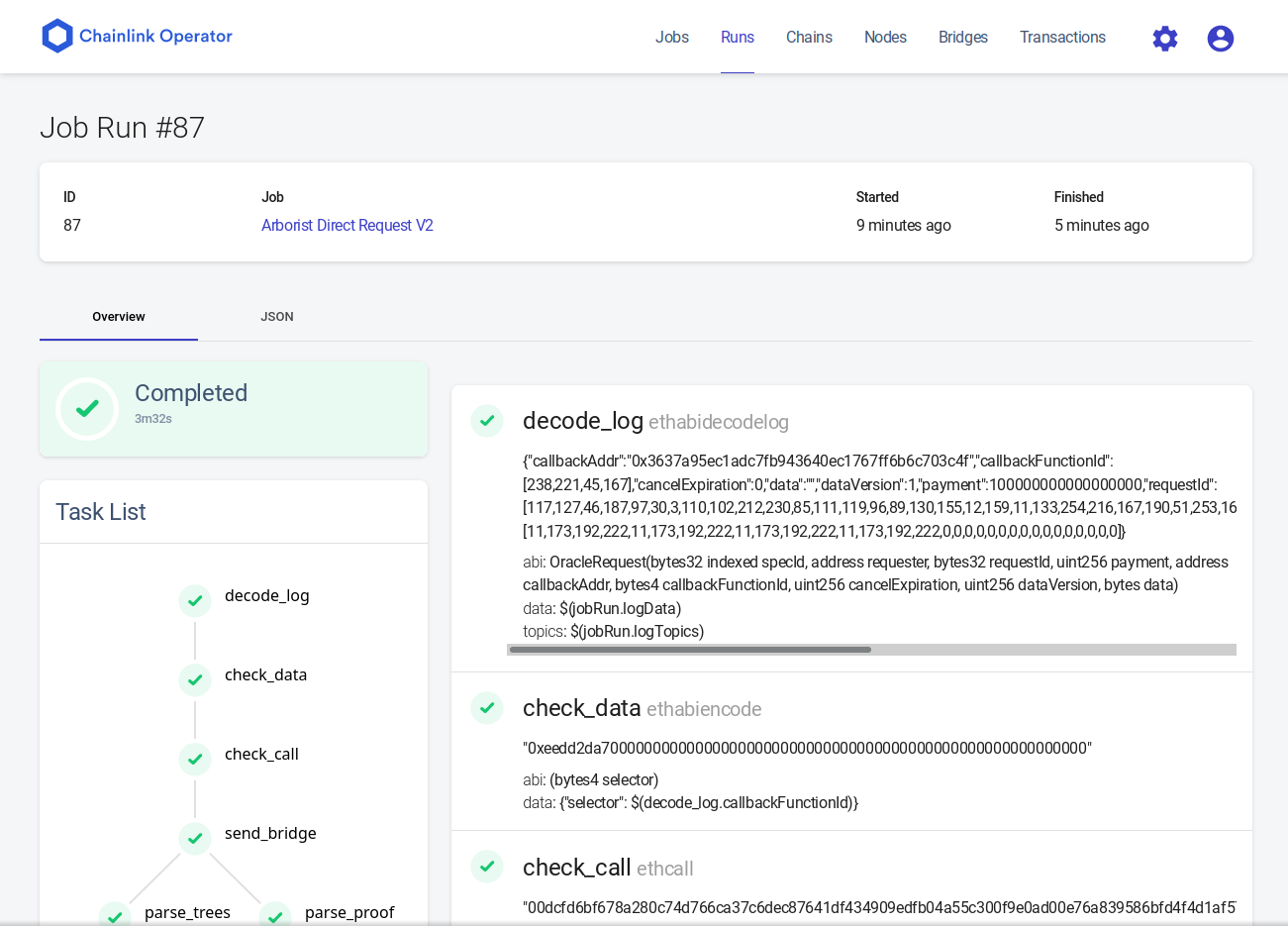Click the decode_log checkmark node in Task List

195,601
